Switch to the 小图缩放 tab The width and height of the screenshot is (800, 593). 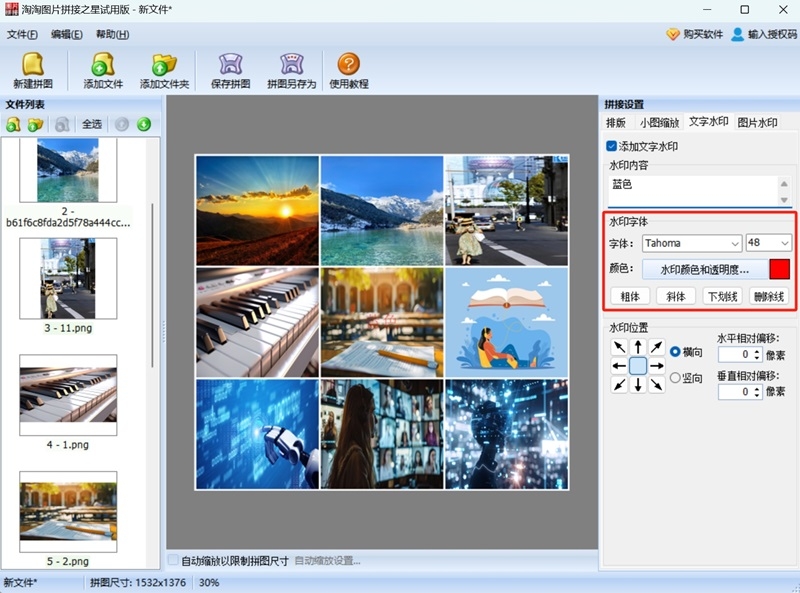659,122
